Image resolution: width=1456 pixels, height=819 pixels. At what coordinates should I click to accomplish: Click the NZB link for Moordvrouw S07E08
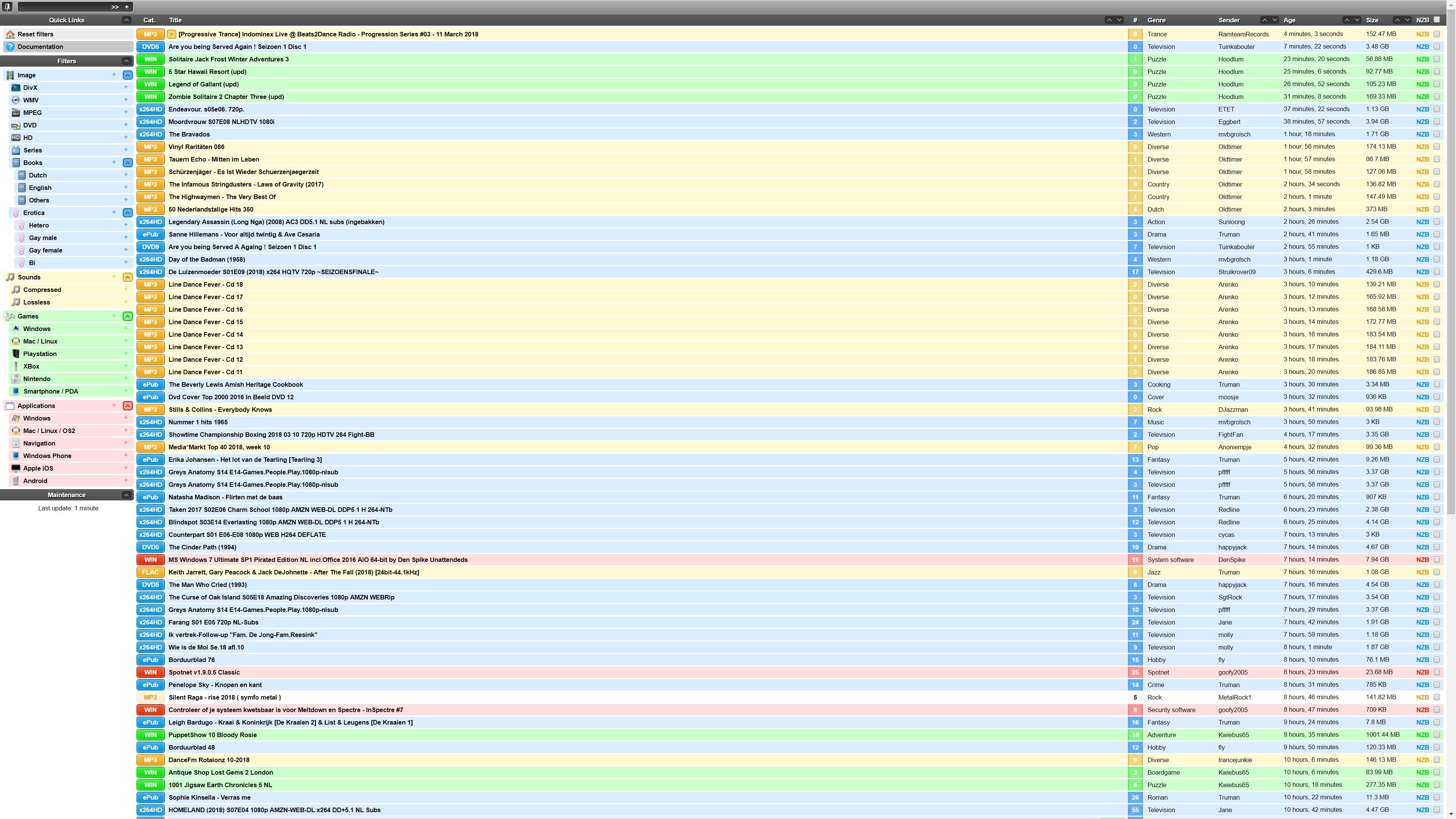[x=1423, y=121]
